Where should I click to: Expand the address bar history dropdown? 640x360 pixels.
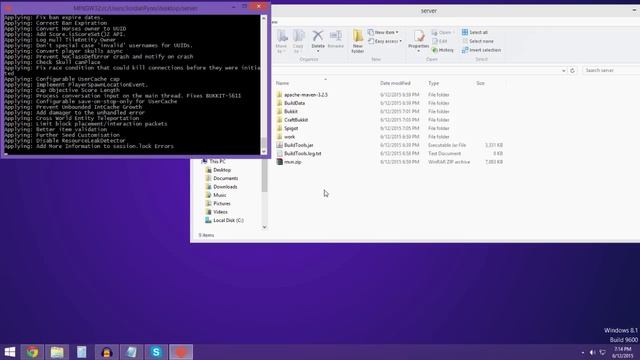pyautogui.click(x=564, y=71)
